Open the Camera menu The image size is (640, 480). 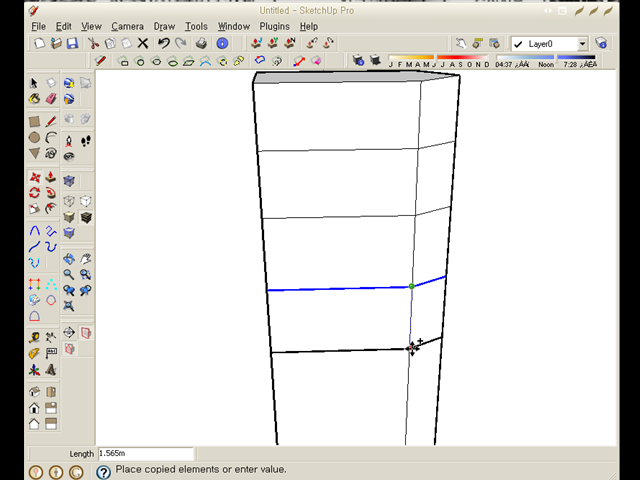click(x=127, y=27)
